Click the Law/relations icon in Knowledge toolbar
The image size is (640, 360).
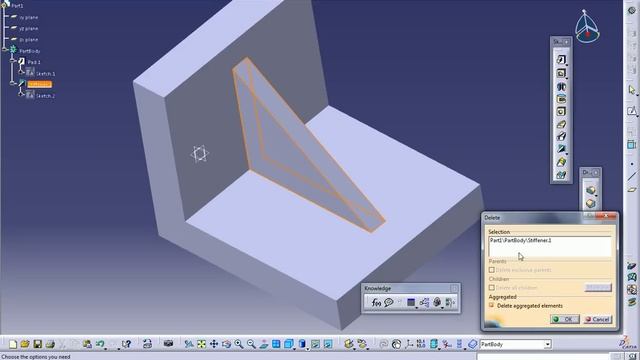tap(424, 302)
